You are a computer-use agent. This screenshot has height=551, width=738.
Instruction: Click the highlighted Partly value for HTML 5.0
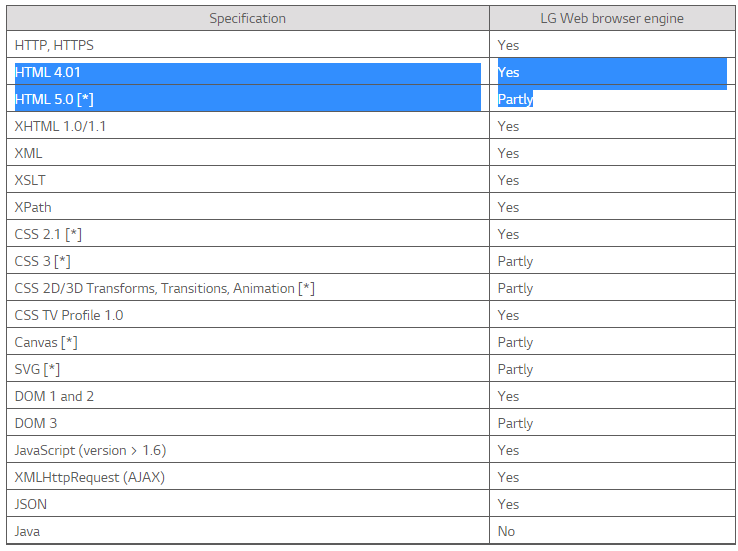pos(515,99)
